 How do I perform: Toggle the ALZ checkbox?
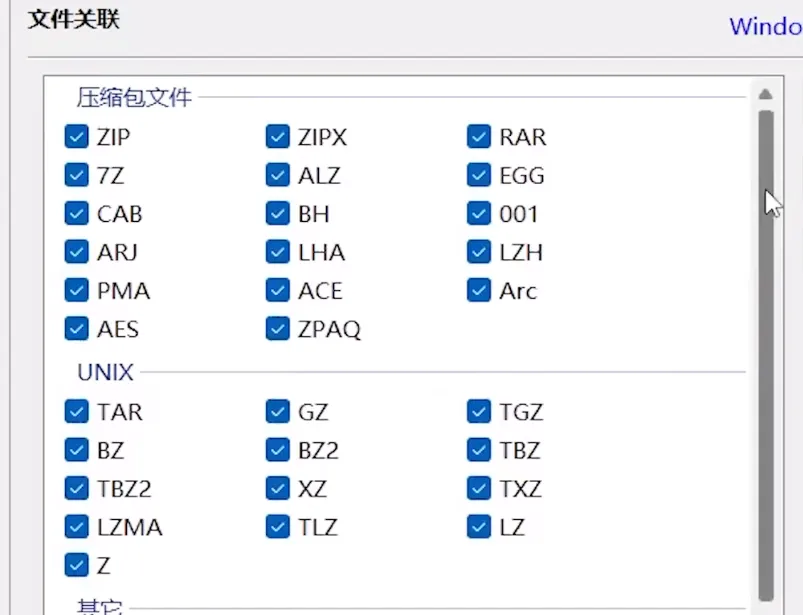[277, 176]
